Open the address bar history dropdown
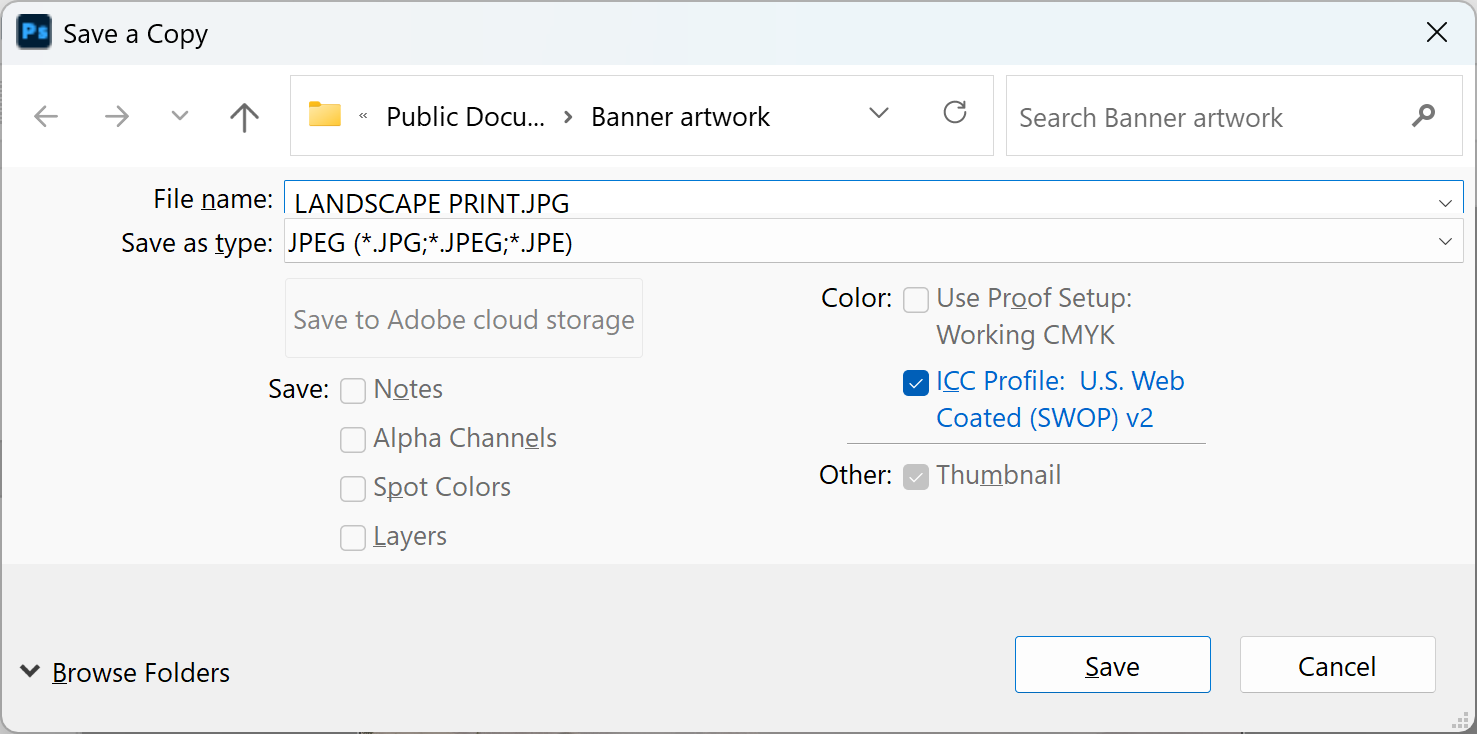This screenshot has height=734, width=1477. (x=879, y=113)
